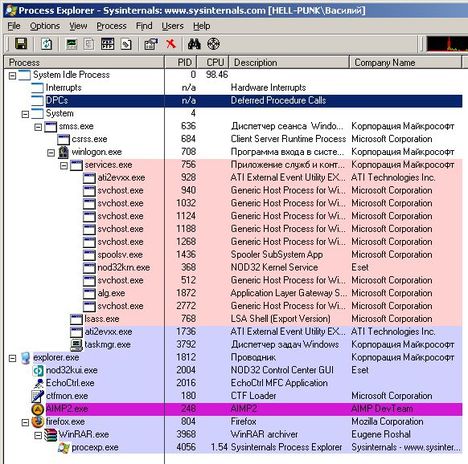Click the taskmgr.exe computer icon
468x464 pixels.
(76, 345)
